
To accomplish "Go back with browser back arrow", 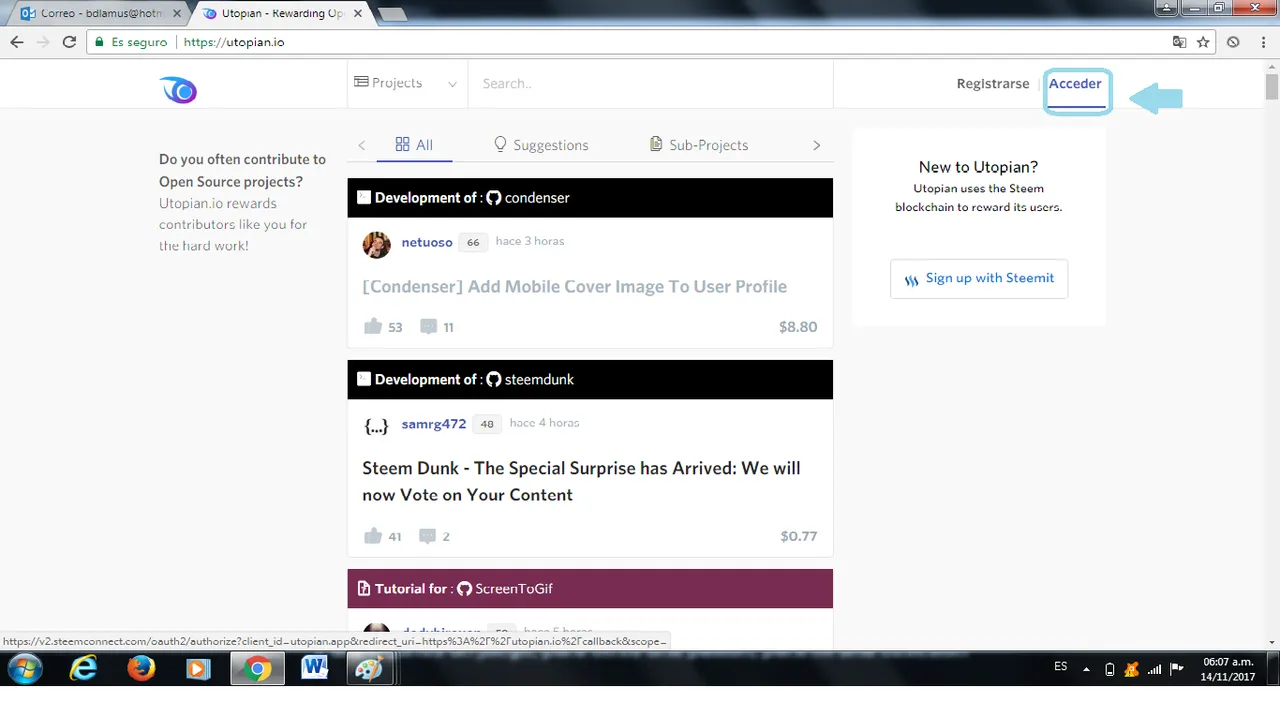I will pos(17,42).
